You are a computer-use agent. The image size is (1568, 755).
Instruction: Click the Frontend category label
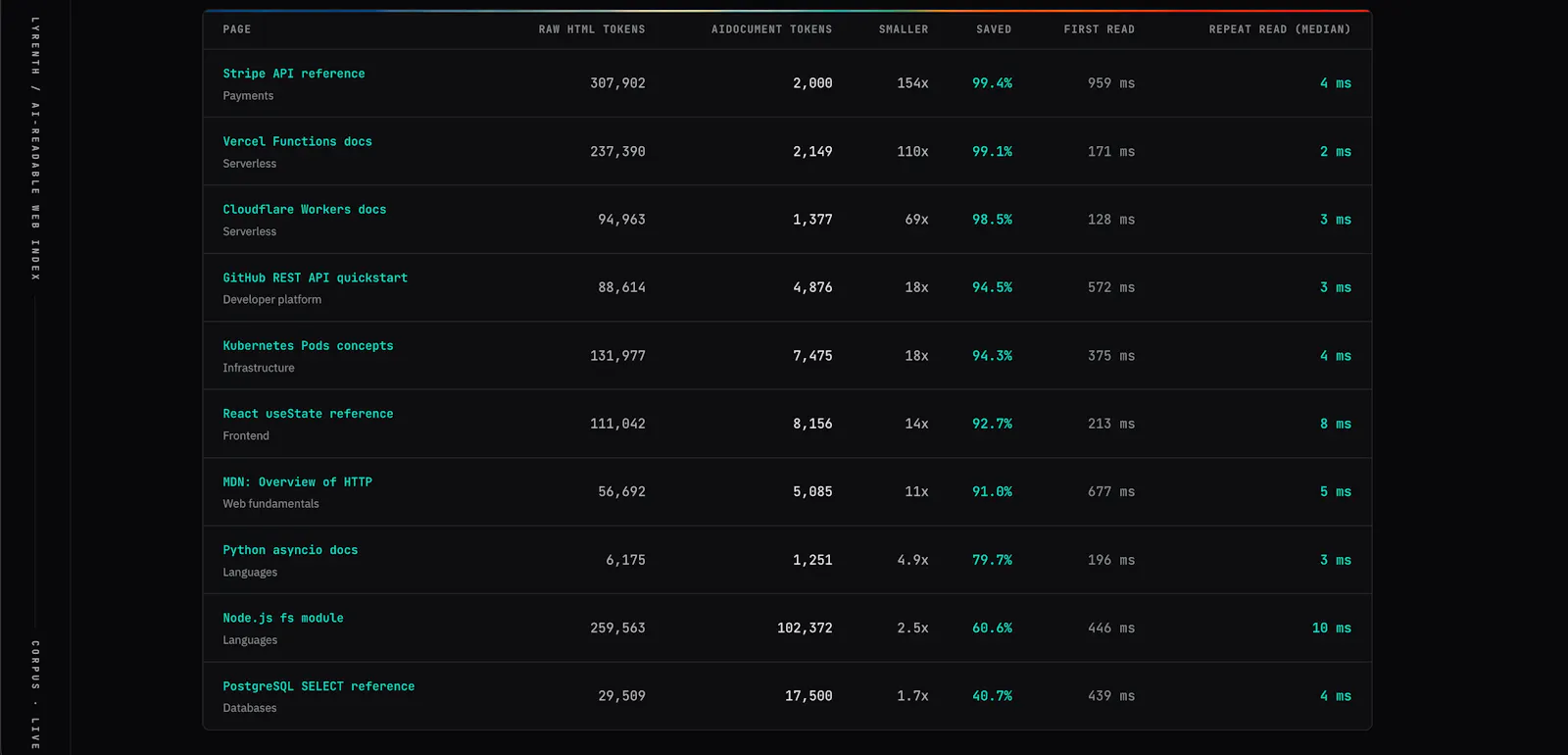[x=246, y=436]
